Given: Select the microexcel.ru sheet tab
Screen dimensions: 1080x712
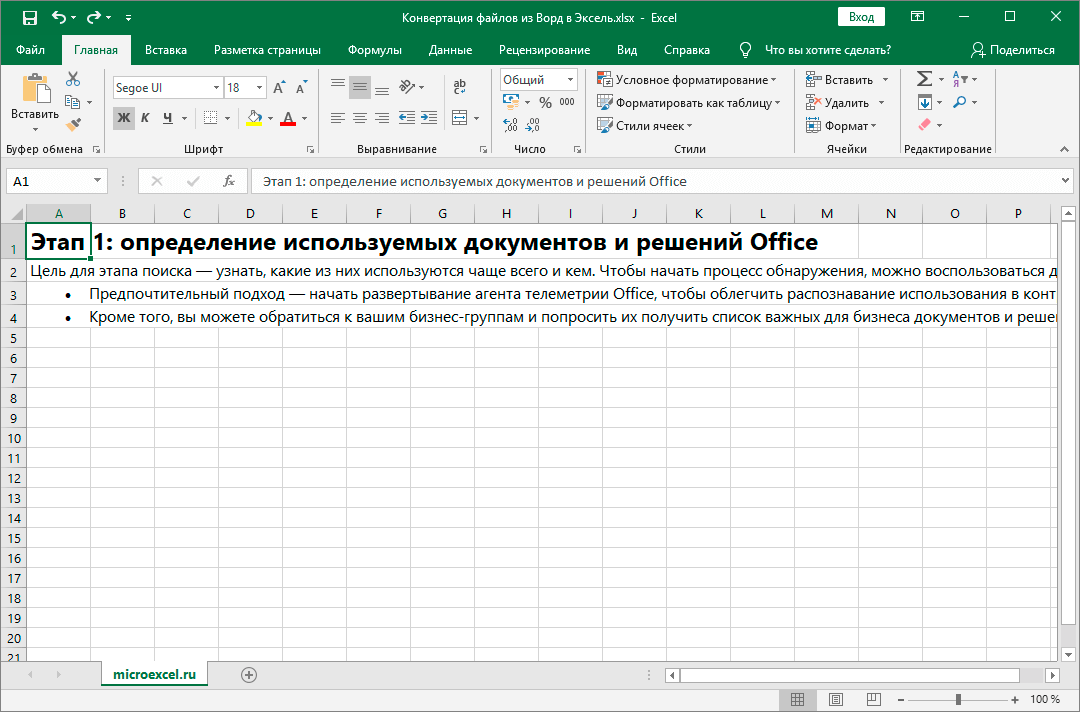Looking at the screenshot, I should coord(154,675).
